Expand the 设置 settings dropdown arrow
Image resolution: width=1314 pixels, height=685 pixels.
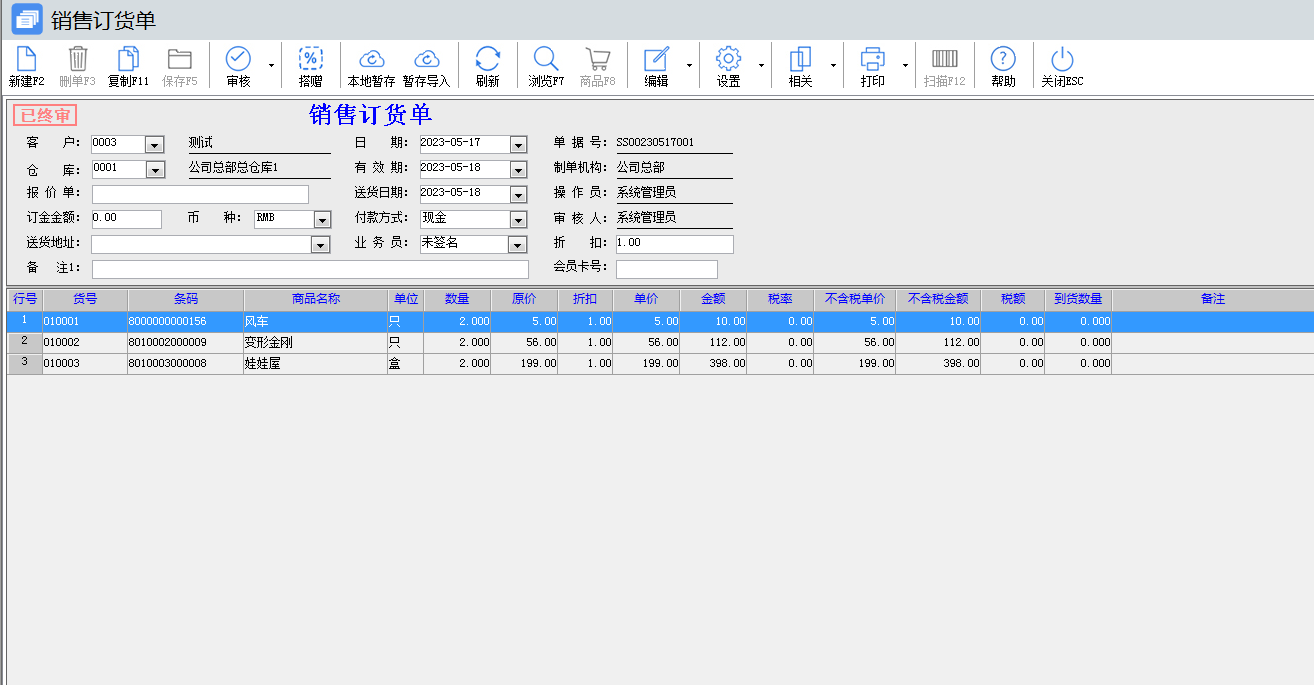(761, 66)
